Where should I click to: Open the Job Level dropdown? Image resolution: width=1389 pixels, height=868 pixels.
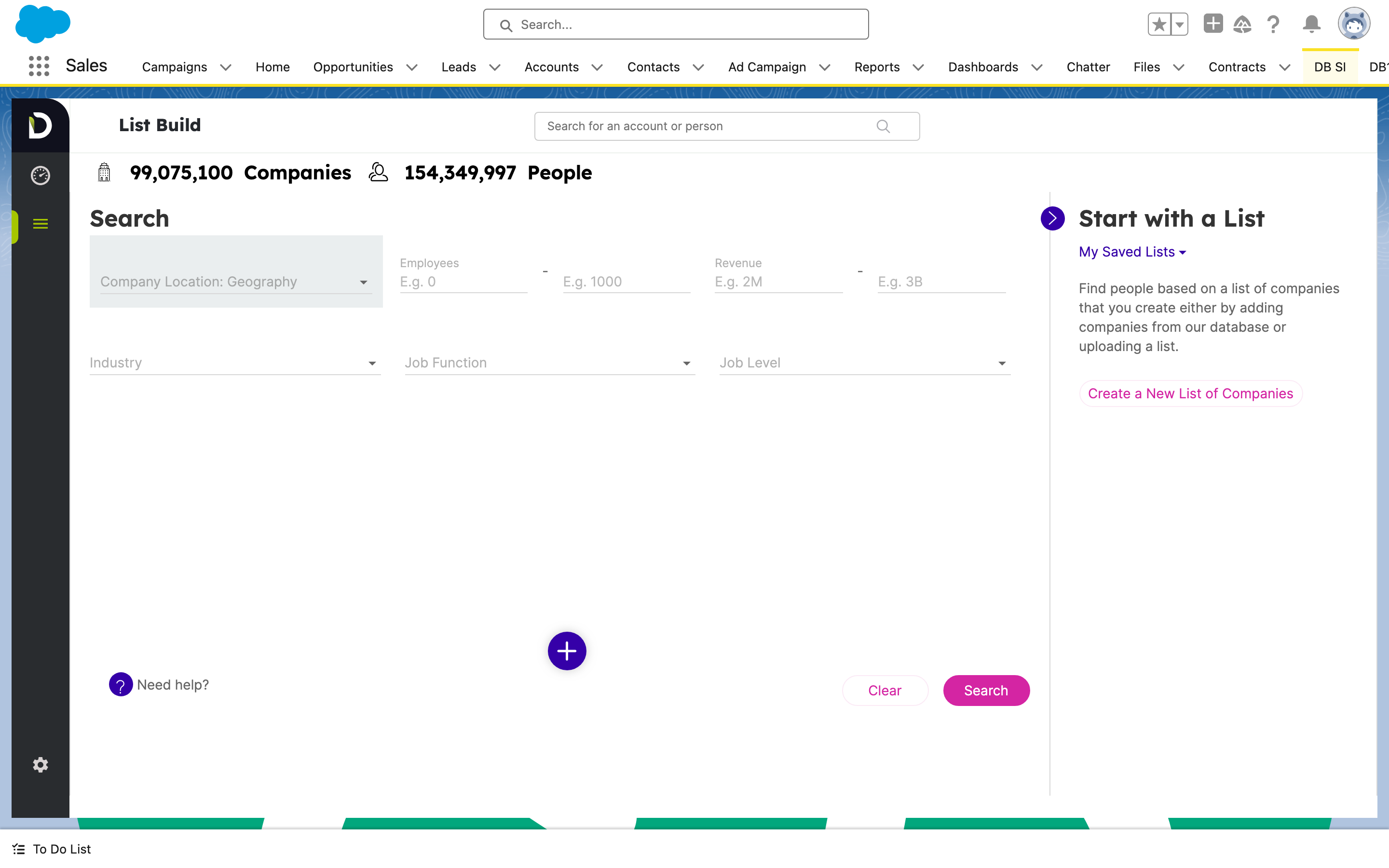(x=864, y=363)
